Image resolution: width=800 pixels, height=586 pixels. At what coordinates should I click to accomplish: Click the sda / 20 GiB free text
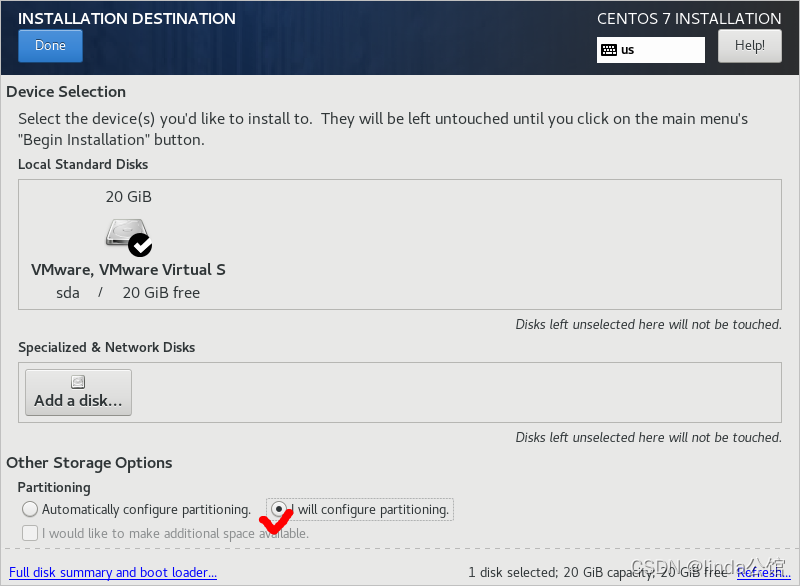click(128, 293)
